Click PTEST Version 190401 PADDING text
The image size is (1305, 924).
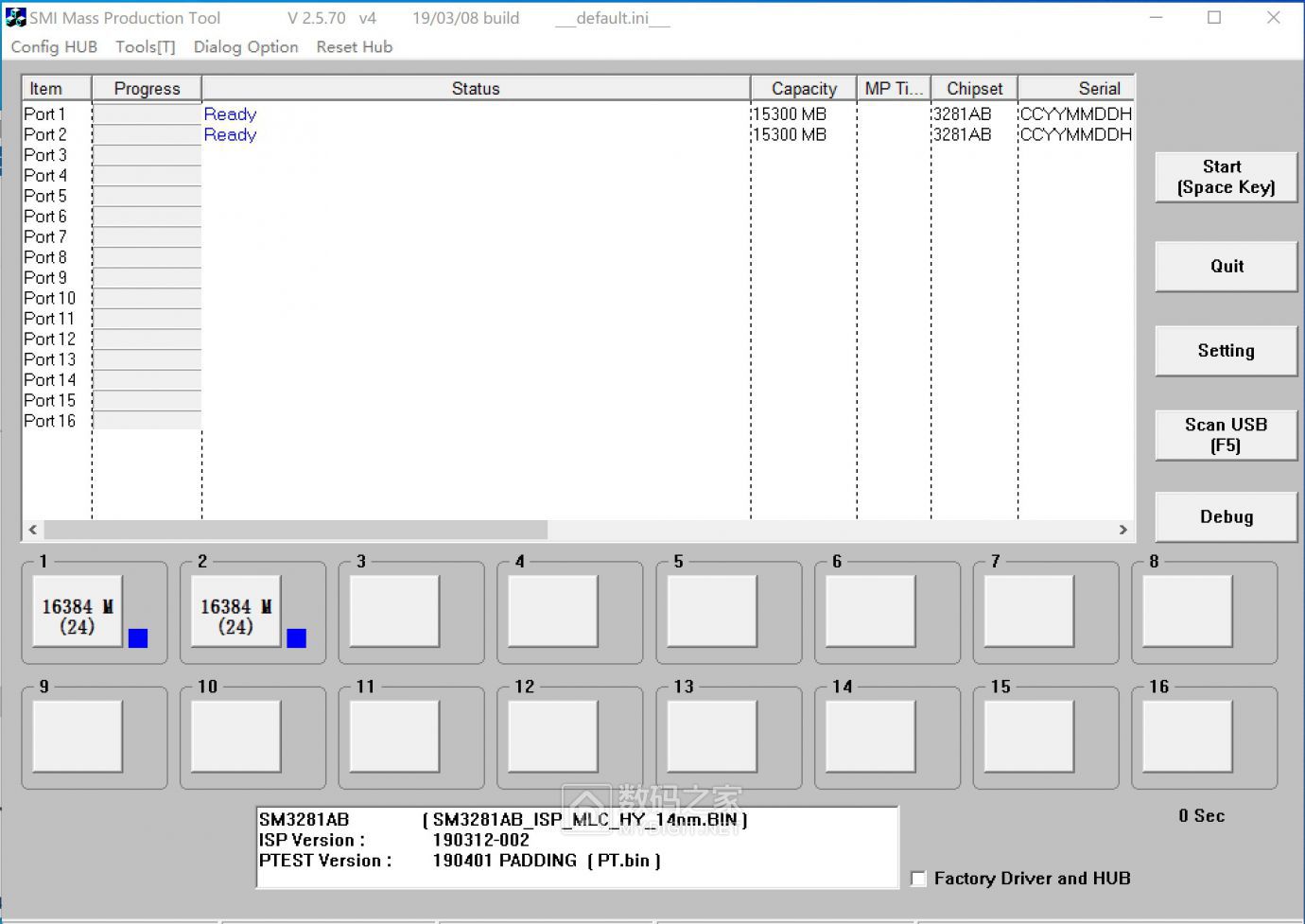(504, 861)
